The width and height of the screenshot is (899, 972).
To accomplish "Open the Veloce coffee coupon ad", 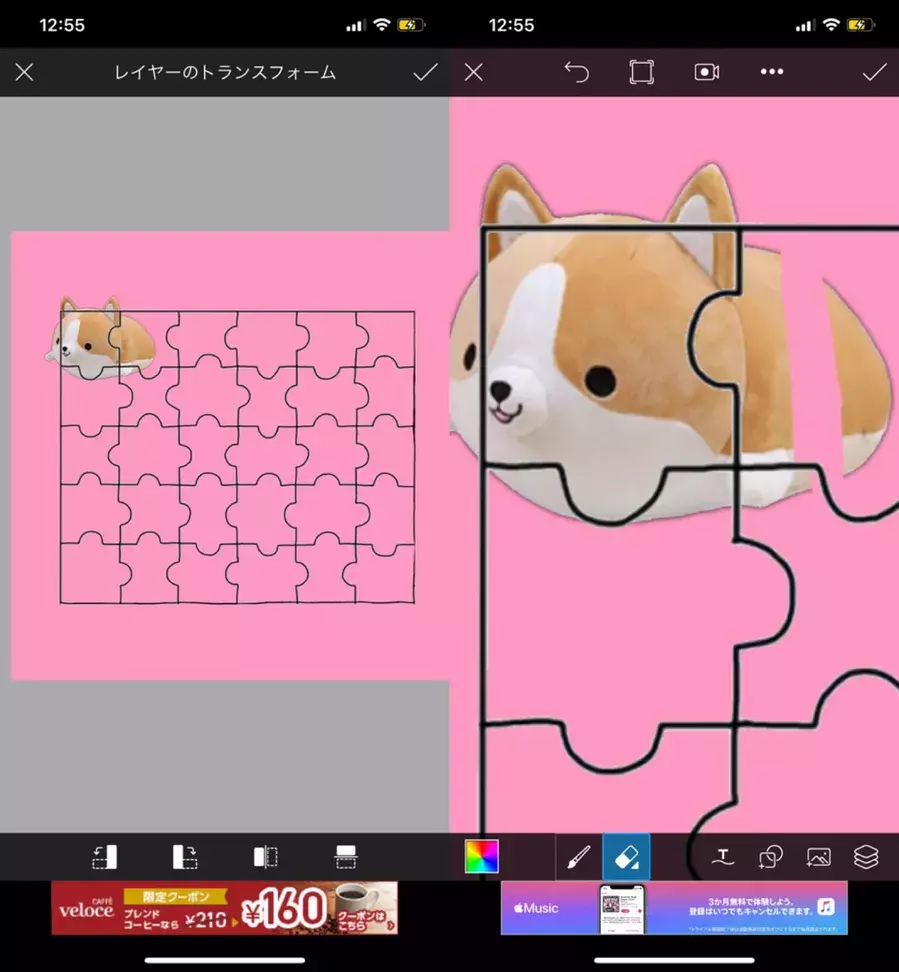I will coord(224,908).
